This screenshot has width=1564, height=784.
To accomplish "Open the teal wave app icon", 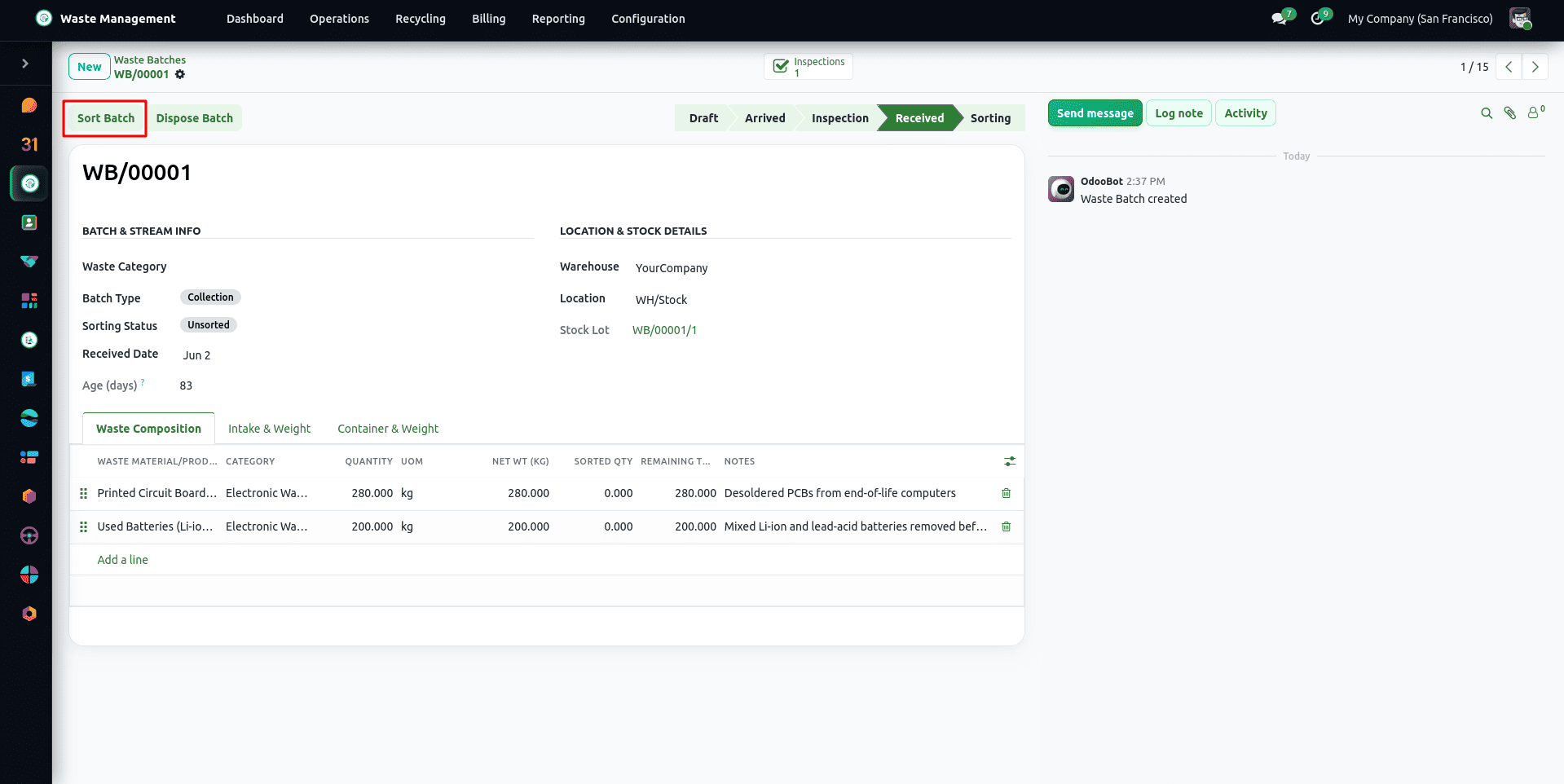I will 29,418.
